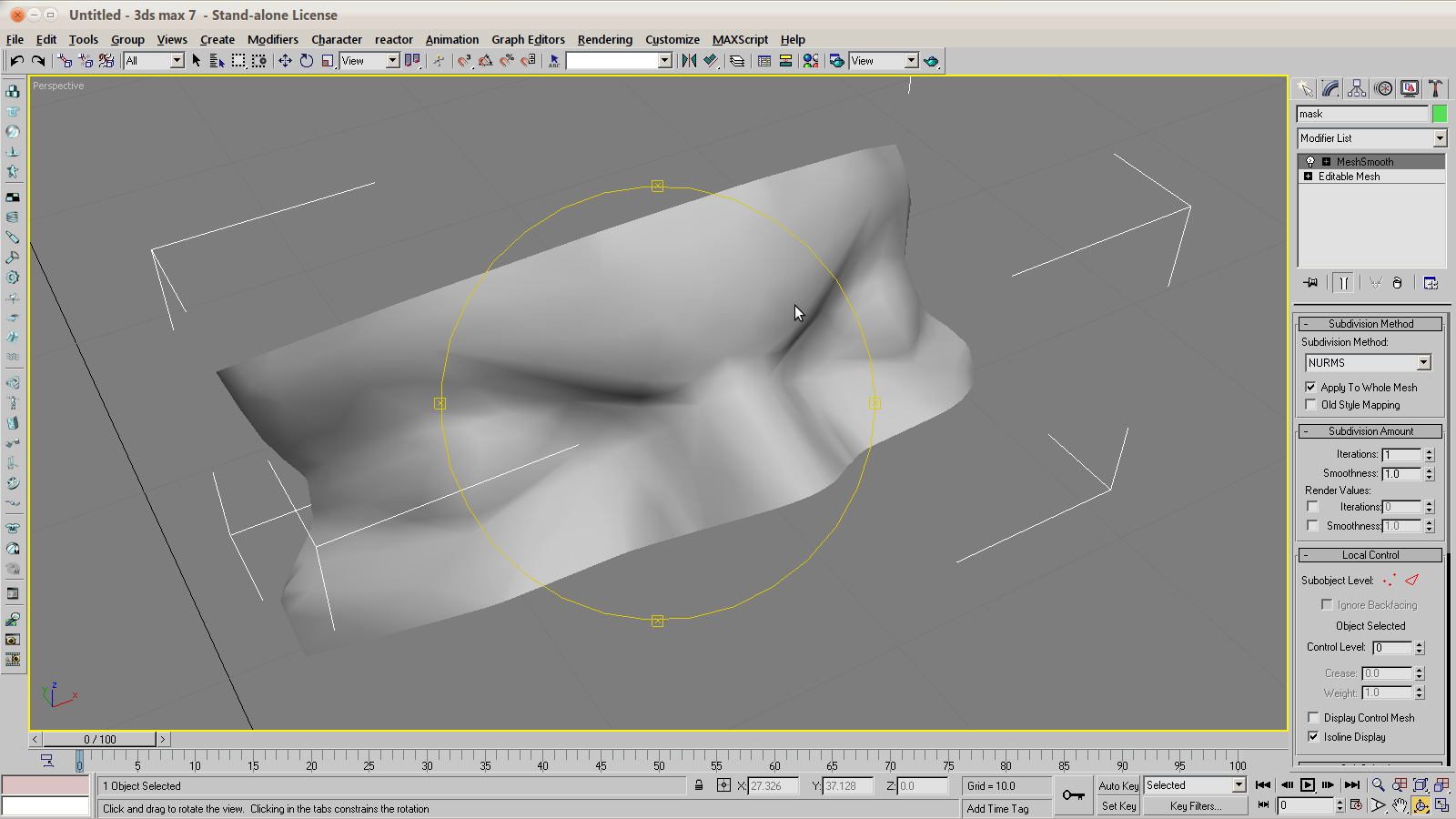Open the Graph Editors menu
This screenshot has width=1456, height=819.
tap(528, 39)
